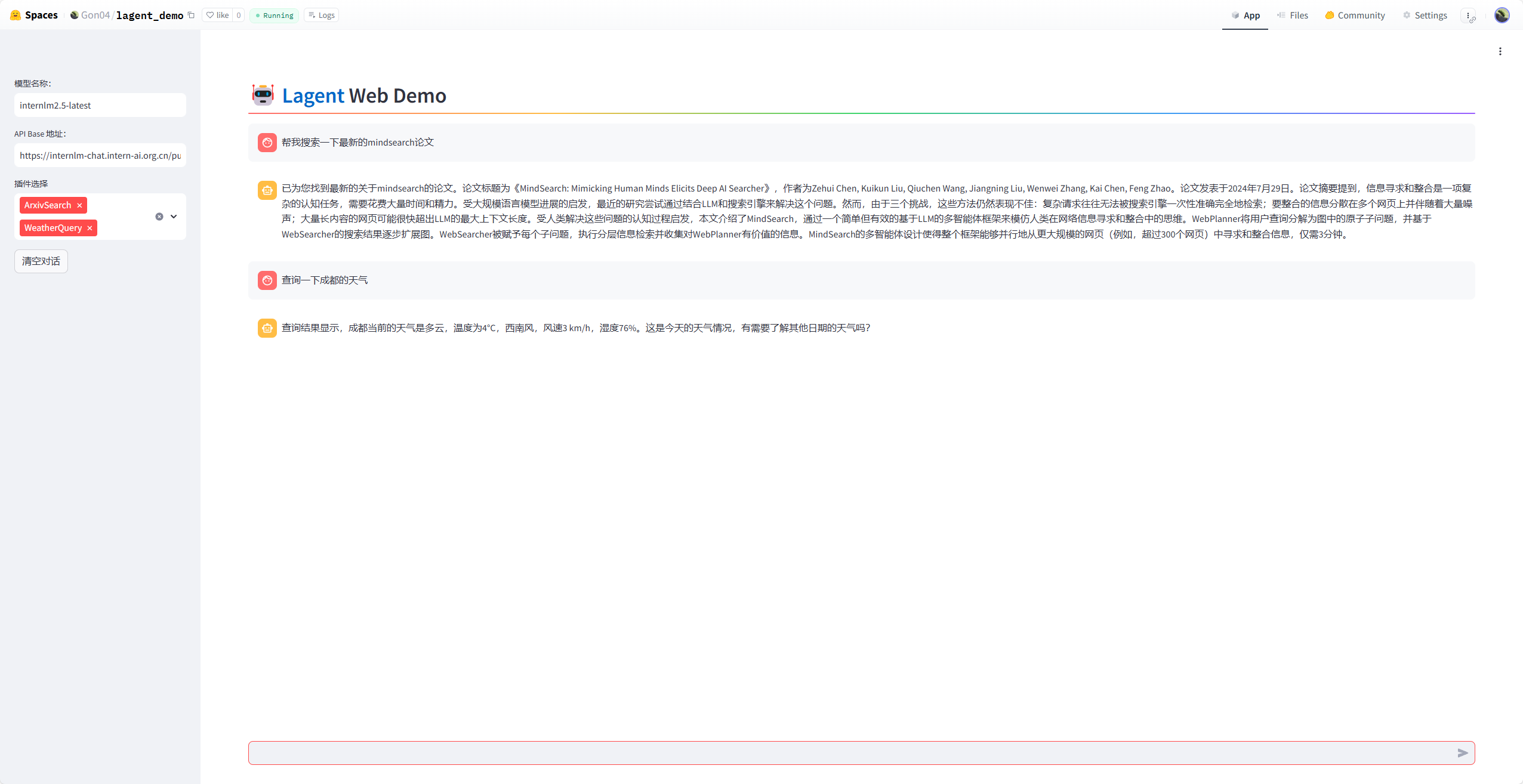Screen dimensions: 1523x784
Task: Click the send arrow icon
Action: [x=1462, y=753]
